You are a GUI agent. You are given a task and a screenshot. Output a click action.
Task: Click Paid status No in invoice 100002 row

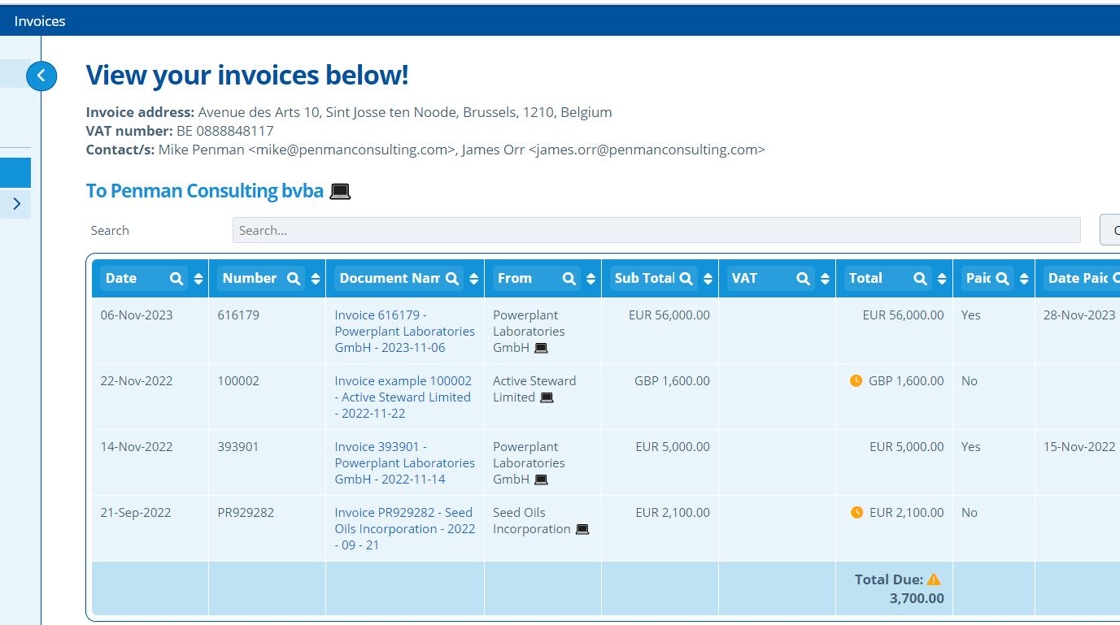(x=969, y=381)
